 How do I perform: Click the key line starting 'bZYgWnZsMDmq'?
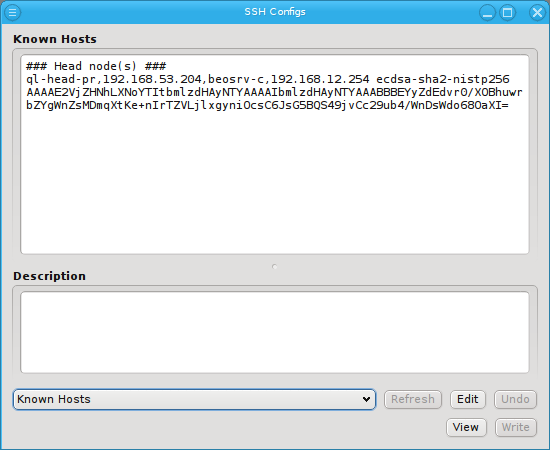267,105
